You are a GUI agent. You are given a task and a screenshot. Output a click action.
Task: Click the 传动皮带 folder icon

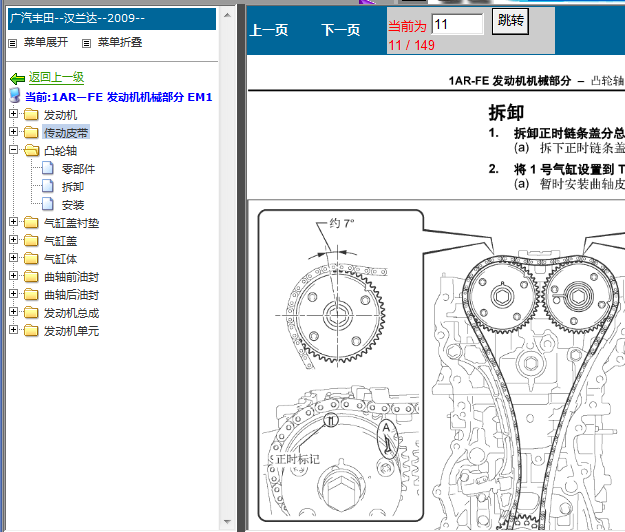click(31, 132)
